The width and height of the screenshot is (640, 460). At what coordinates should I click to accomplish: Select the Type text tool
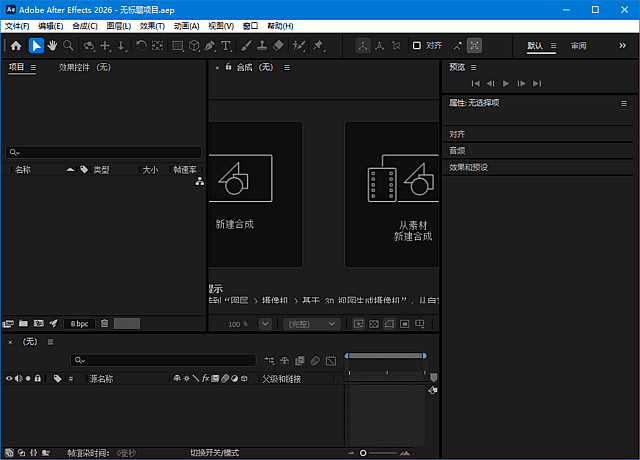(x=225, y=46)
